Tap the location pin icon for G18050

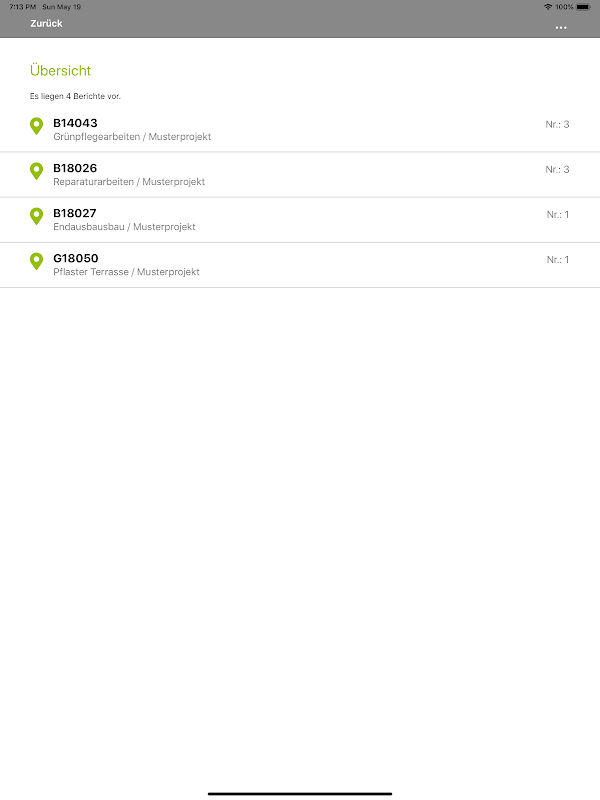click(x=37, y=261)
